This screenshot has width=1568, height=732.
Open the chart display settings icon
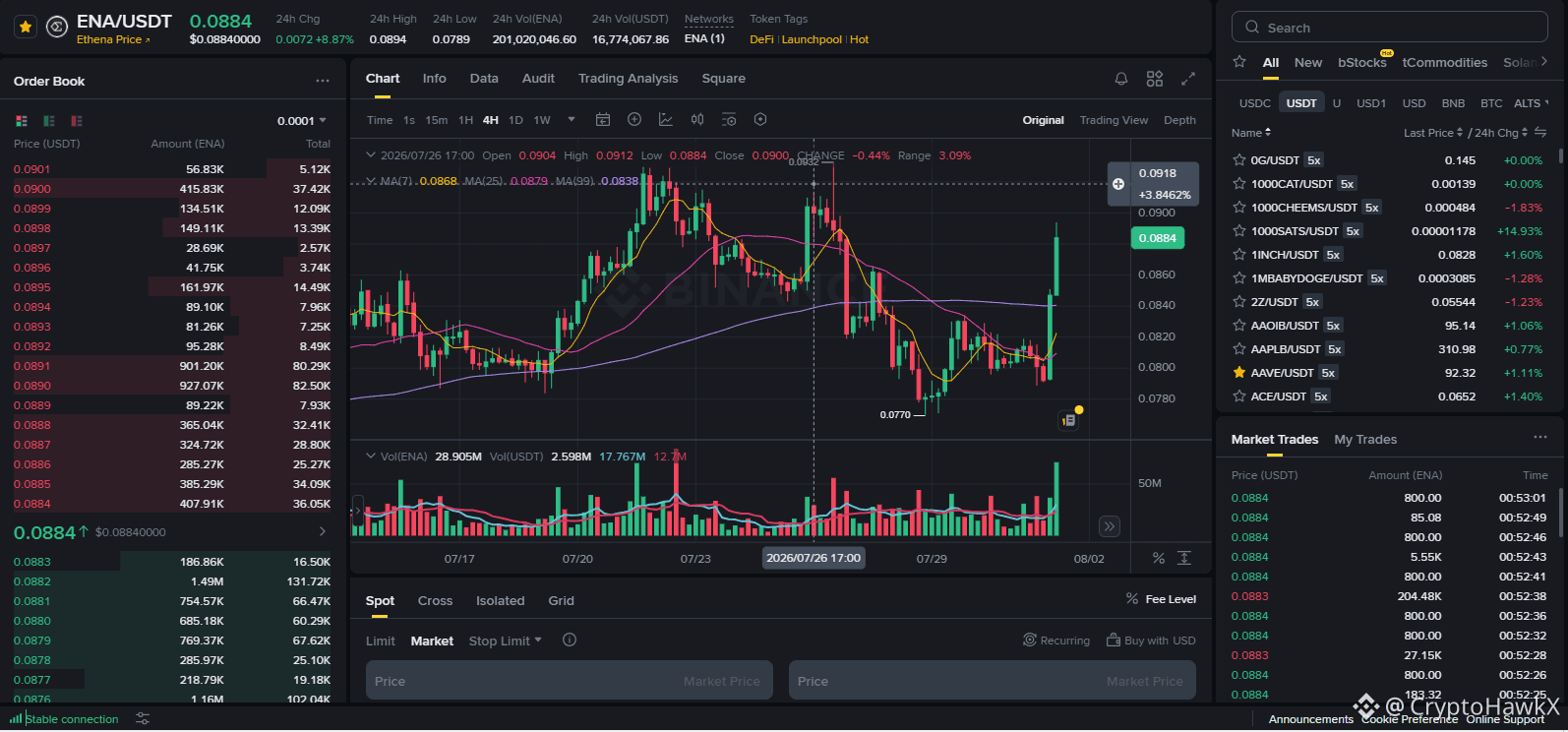(729, 119)
